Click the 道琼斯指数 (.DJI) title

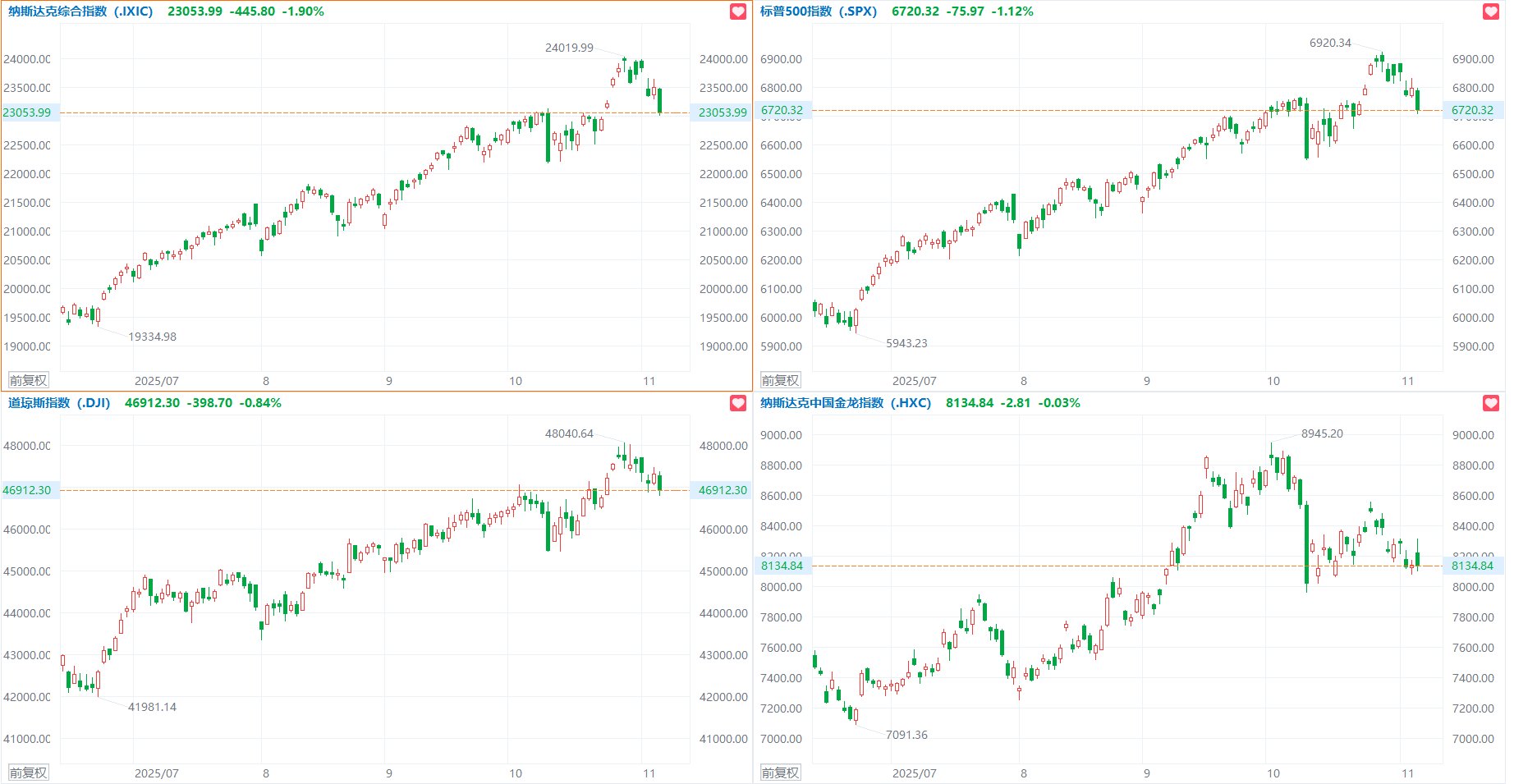pyautogui.click(x=59, y=403)
